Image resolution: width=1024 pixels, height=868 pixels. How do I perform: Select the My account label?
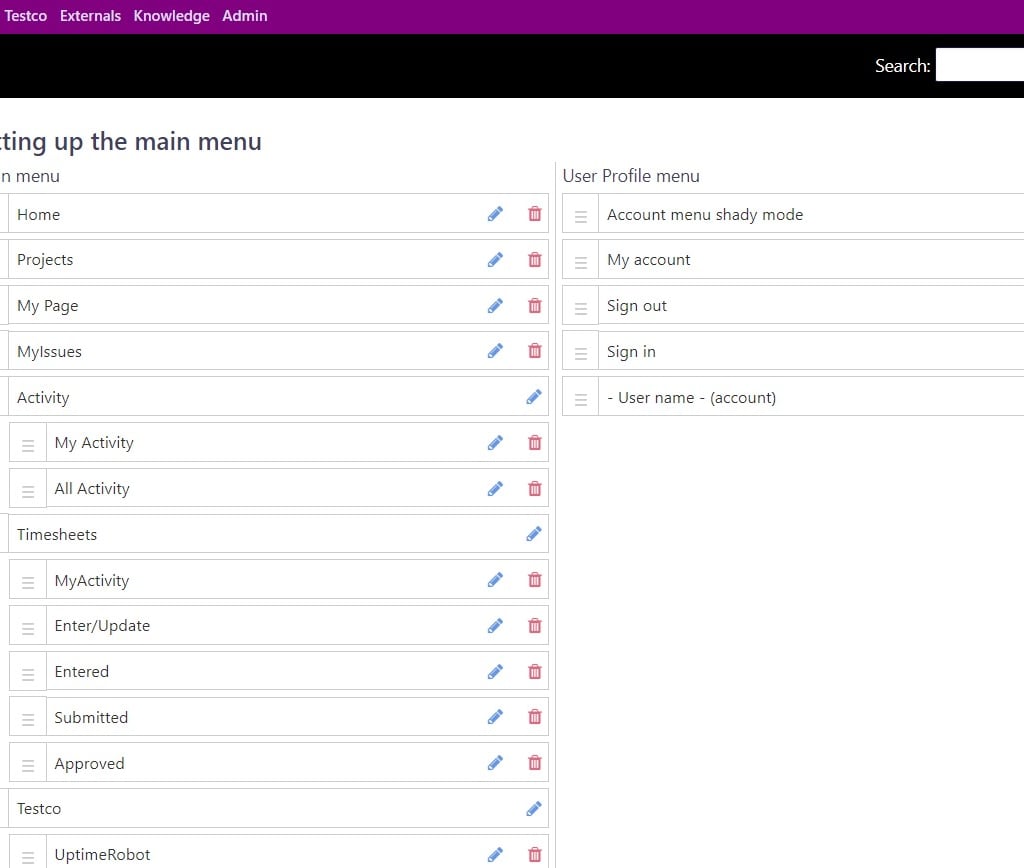pos(648,260)
